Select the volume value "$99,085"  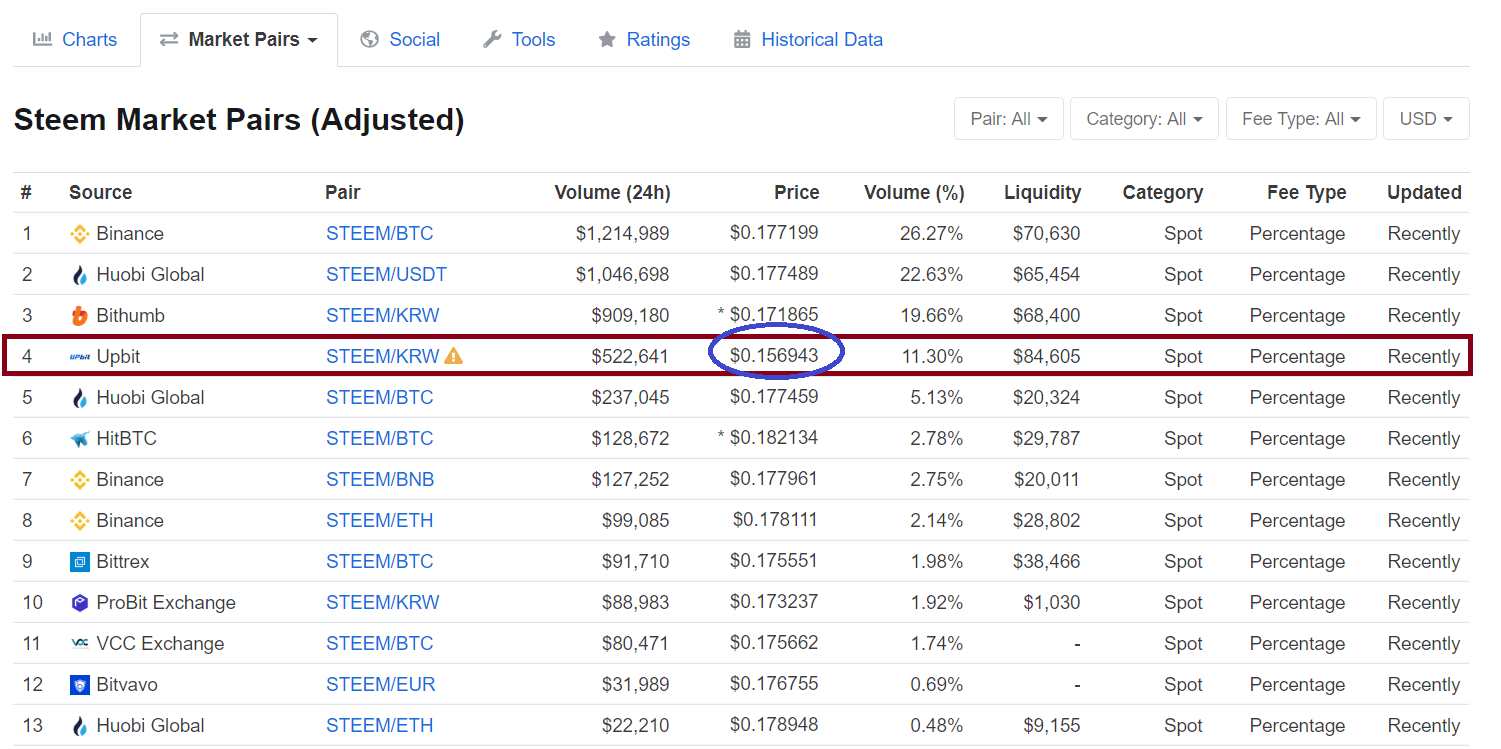(636, 521)
